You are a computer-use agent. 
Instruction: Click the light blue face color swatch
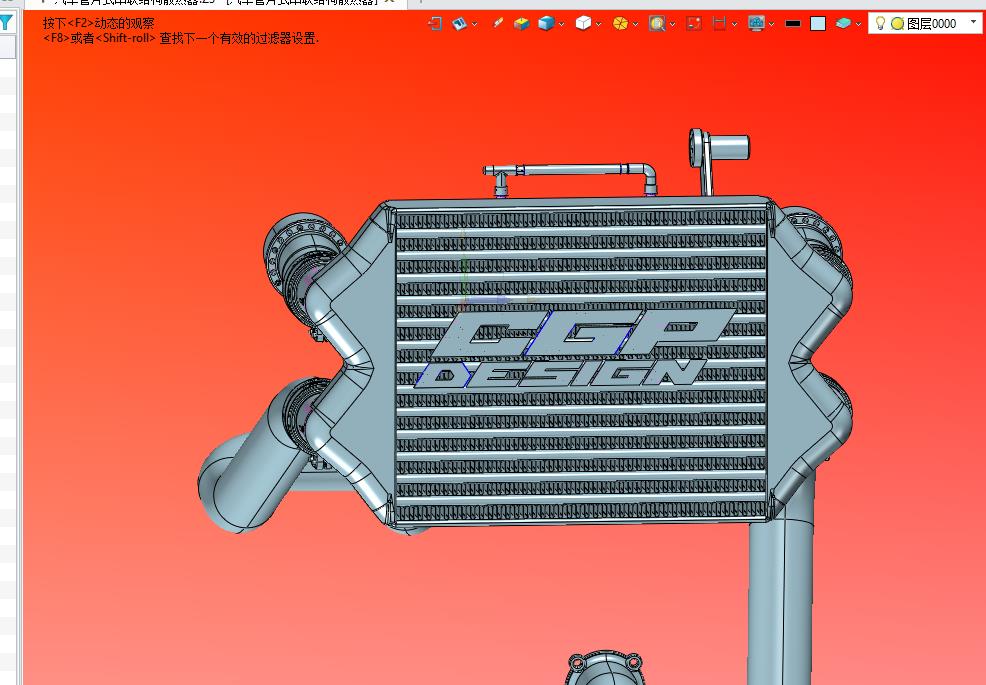point(818,24)
